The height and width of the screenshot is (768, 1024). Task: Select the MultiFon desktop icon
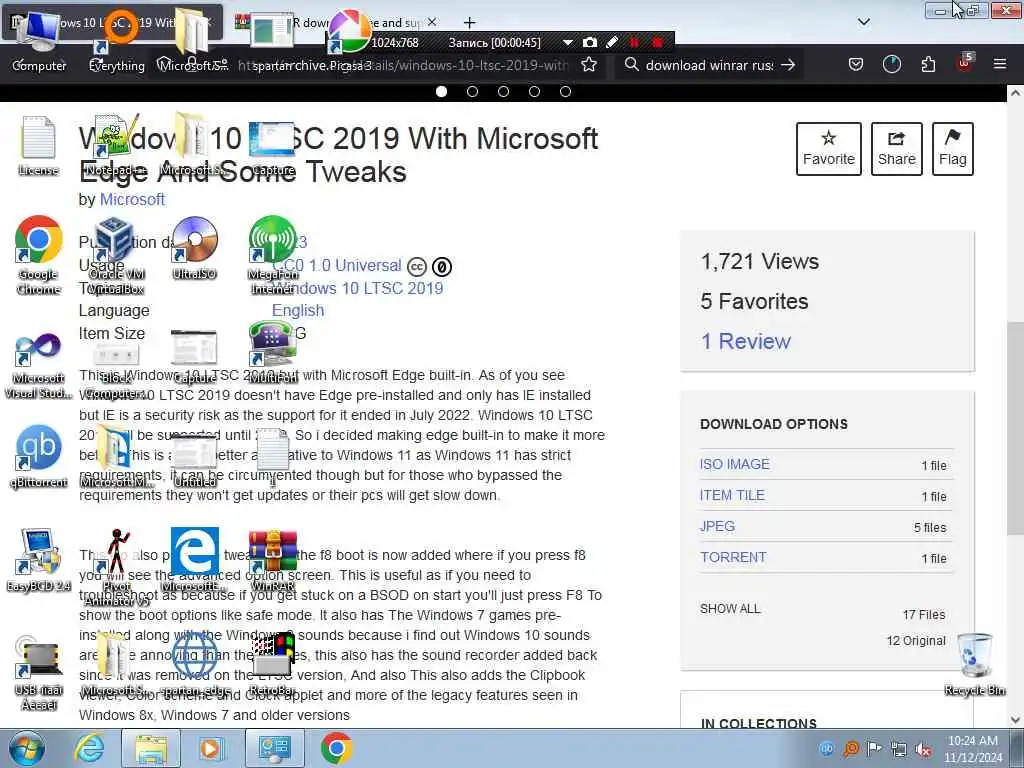pos(273,351)
